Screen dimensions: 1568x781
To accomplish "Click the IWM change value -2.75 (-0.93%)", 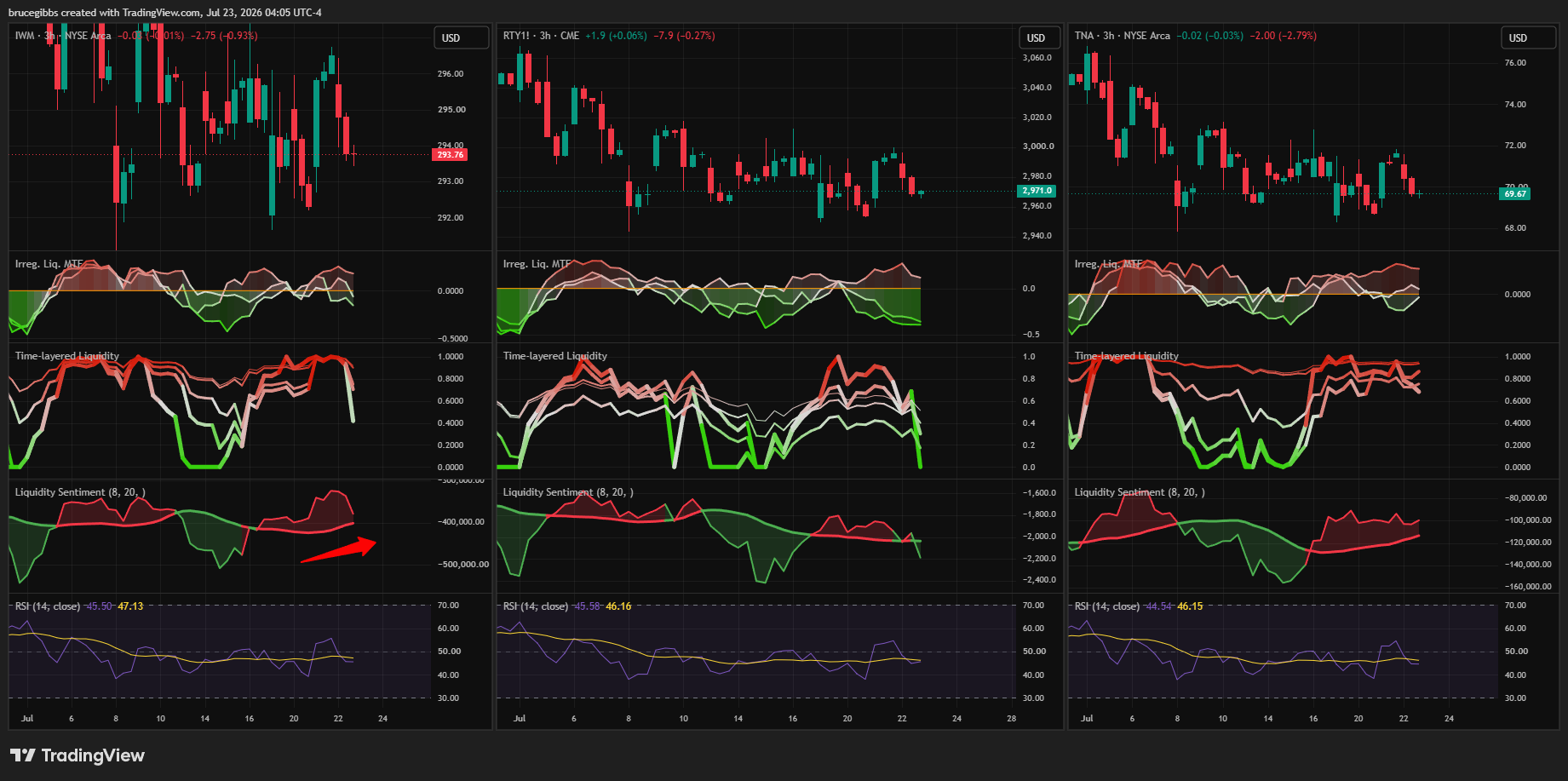I will coord(224,36).
